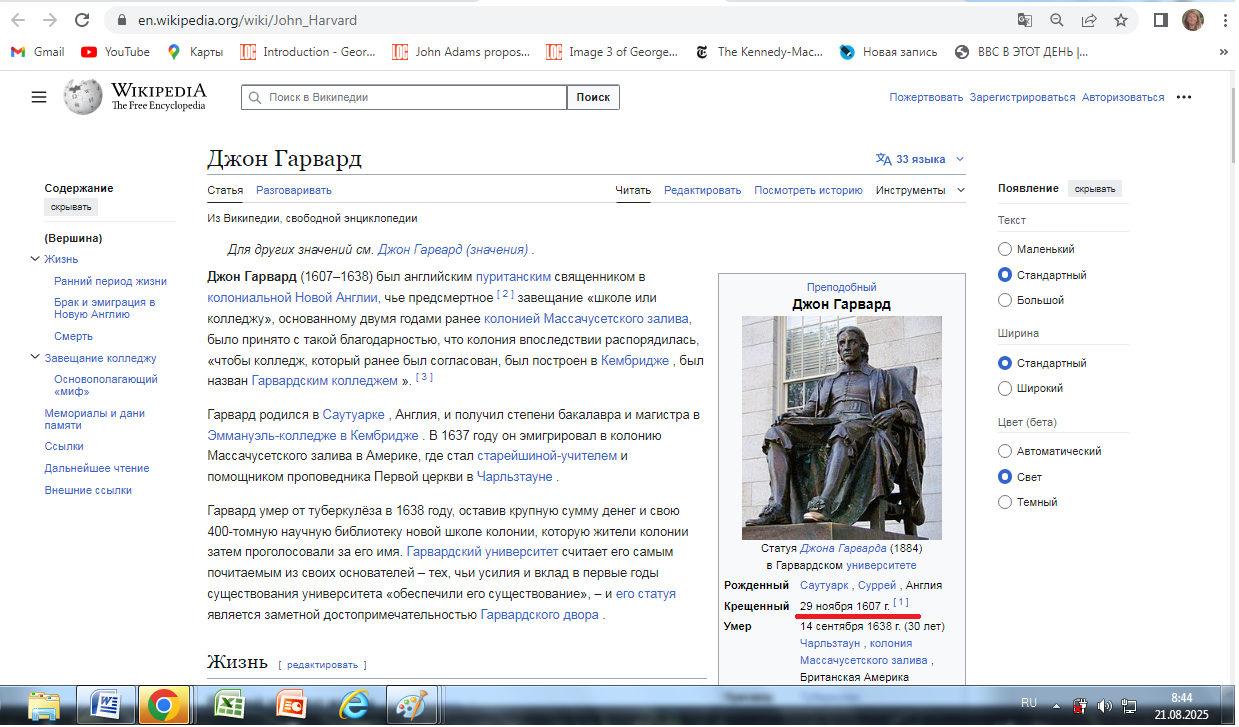This screenshot has height=727, width=1239.
Task: Edit the Жизнь section via редактировать
Action: click(323, 665)
